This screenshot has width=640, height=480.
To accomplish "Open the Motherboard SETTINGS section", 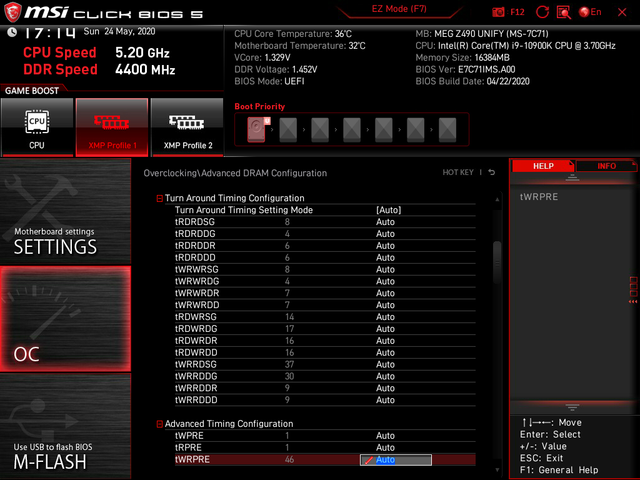I will 65,211.
